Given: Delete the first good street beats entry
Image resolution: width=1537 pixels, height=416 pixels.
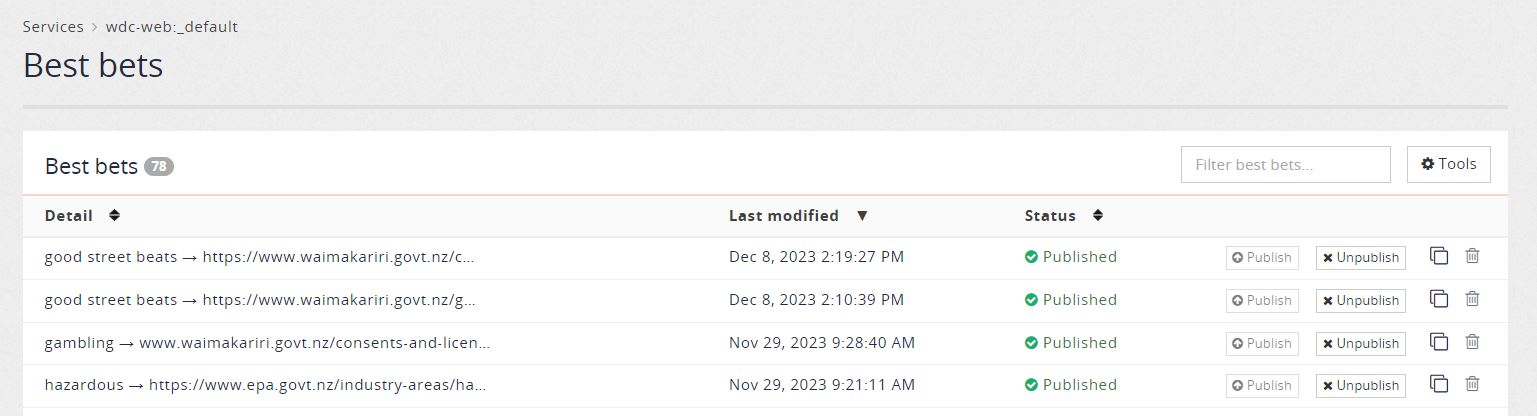Looking at the screenshot, I should 1472,256.
